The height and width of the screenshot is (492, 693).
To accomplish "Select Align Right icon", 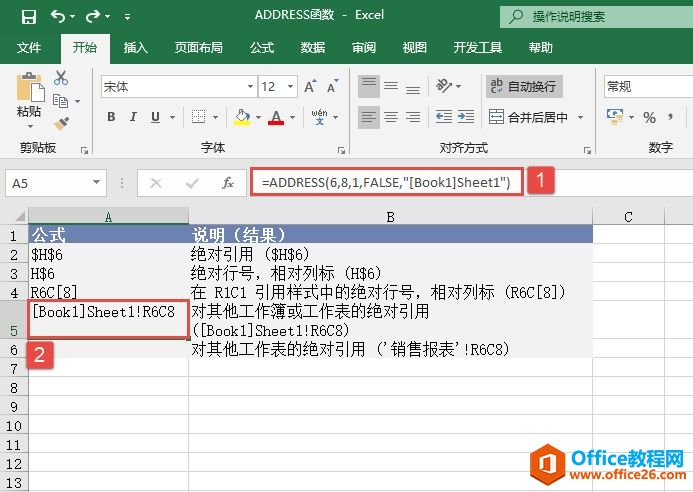I will tap(413, 117).
